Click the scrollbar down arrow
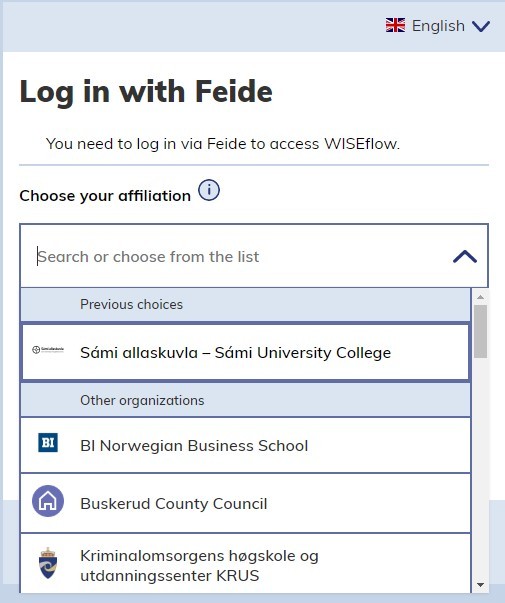 click(480, 585)
